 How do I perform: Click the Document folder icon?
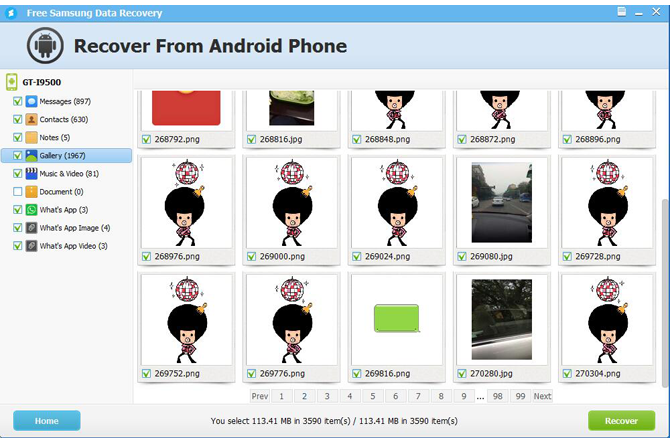(x=32, y=191)
